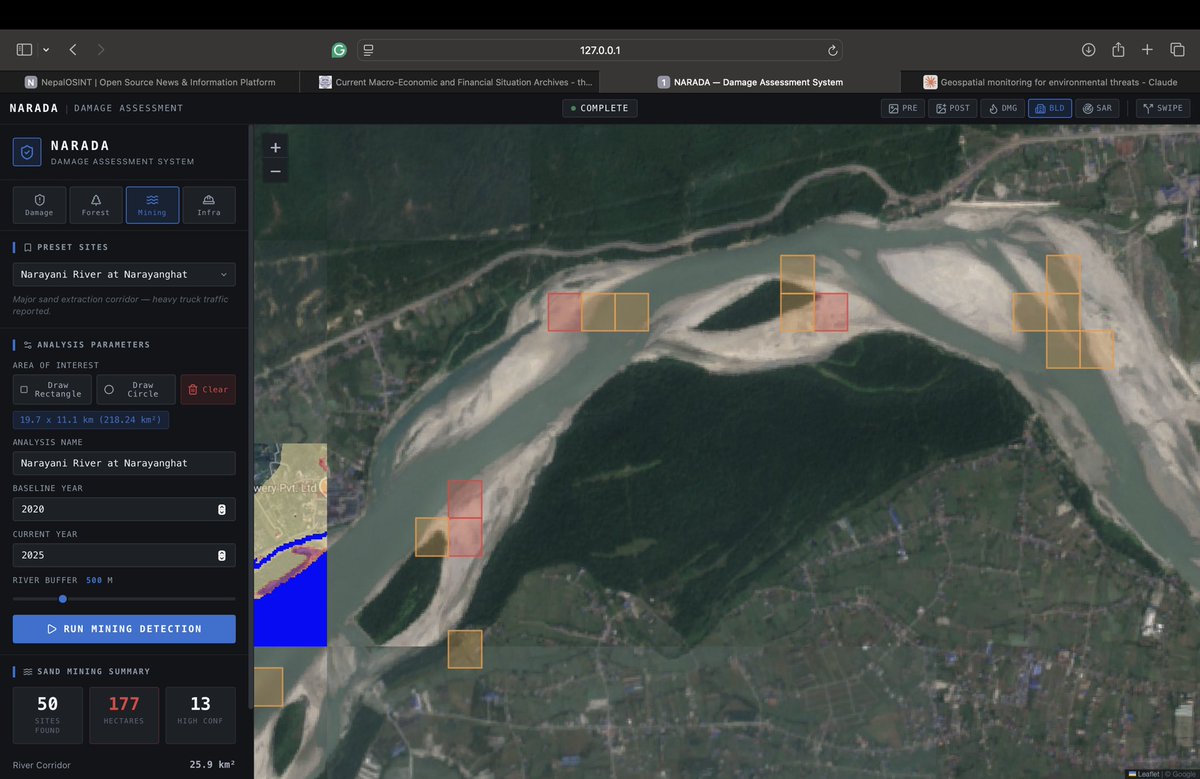Click the 50 Sites Found card

tap(47, 715)
